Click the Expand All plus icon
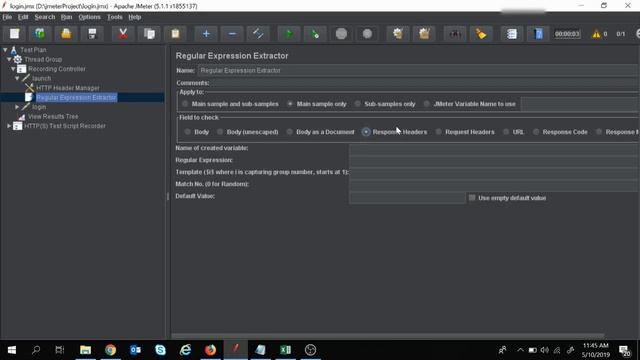Viewport: 640px width, 360px height. (206, 34)
